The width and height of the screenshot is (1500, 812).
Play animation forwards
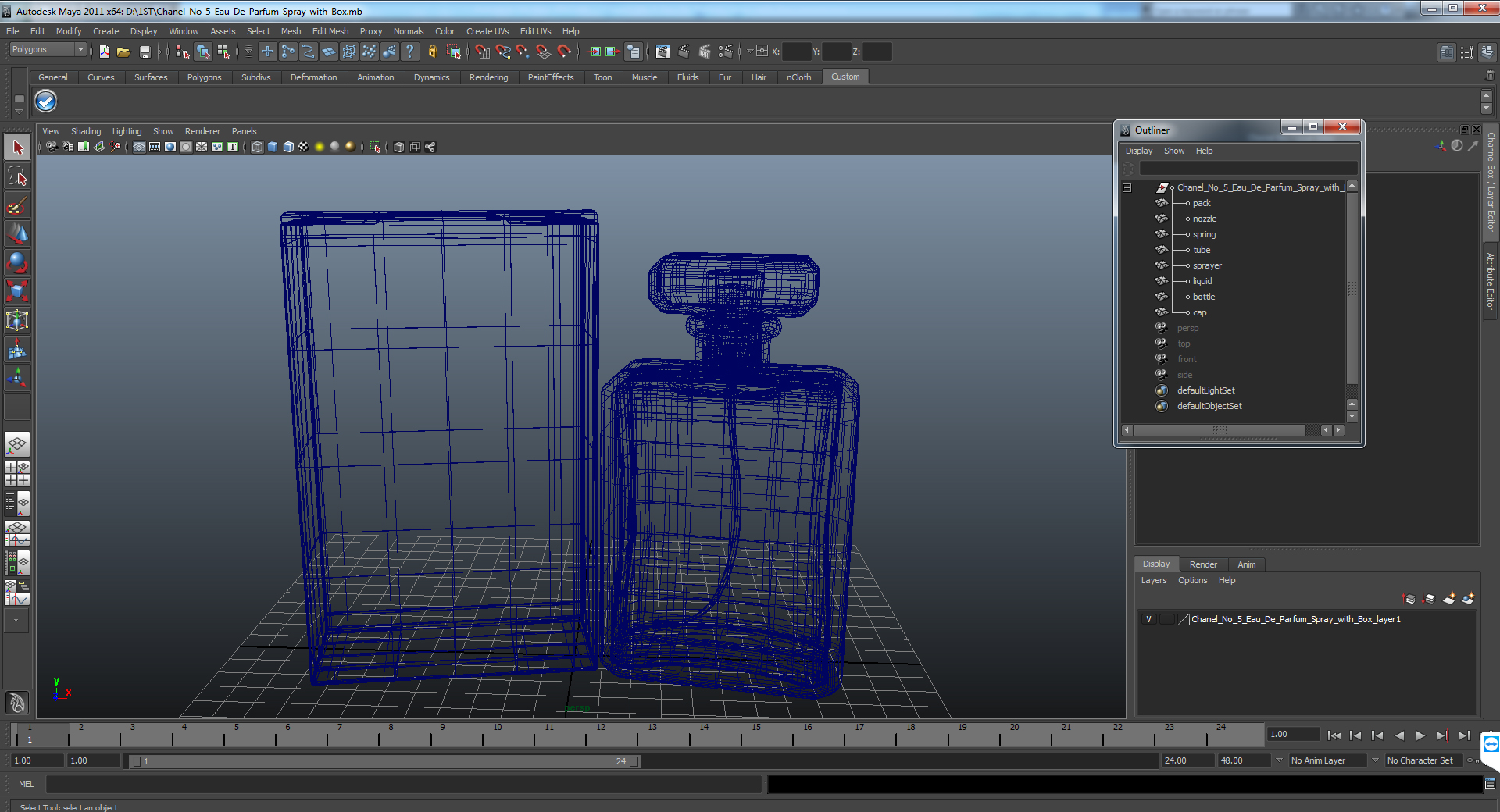point(1420,735)
